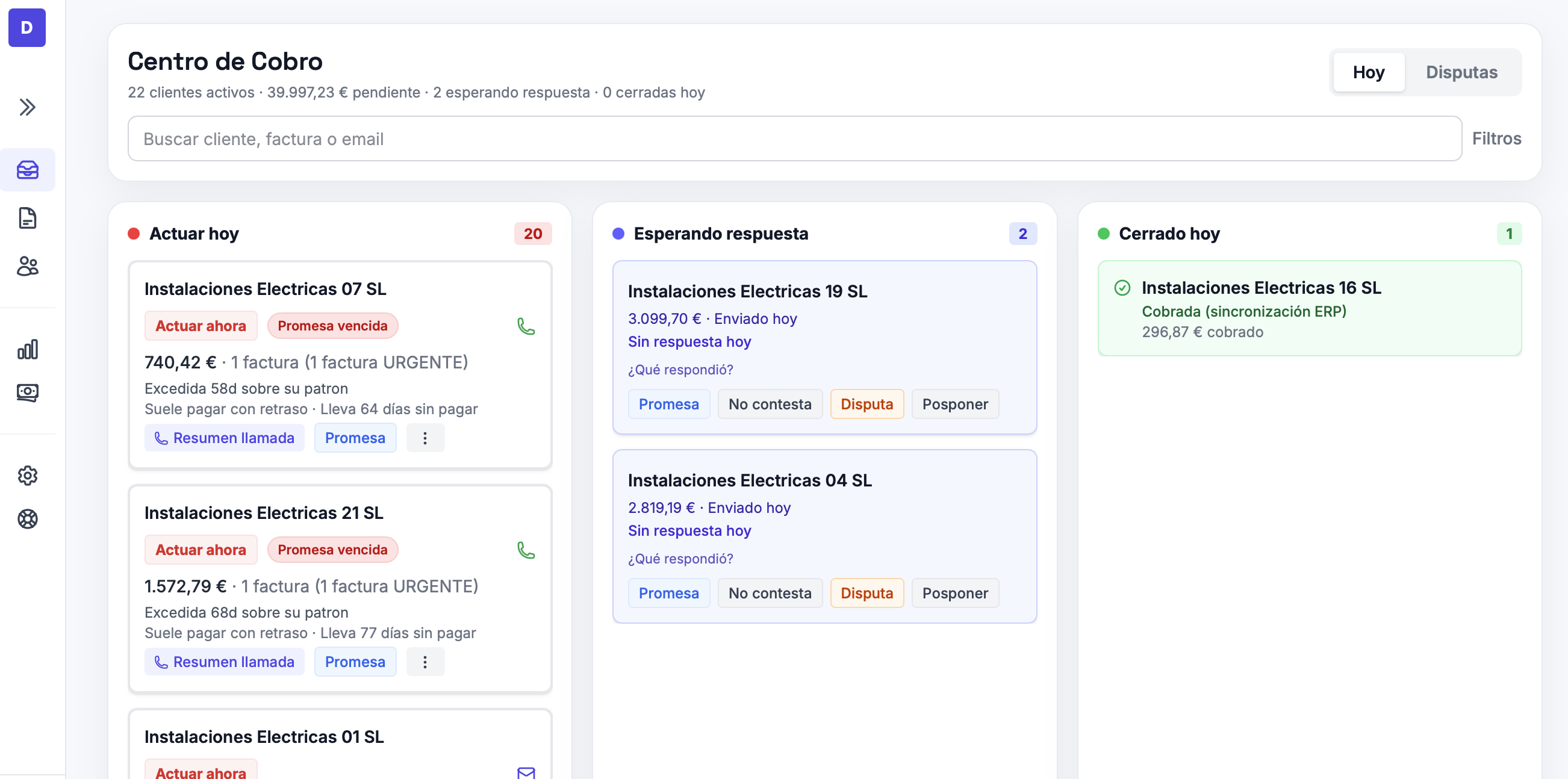Open the lifebuoy help icon
The image size is (1568, 779).
[x=27, y=519]
